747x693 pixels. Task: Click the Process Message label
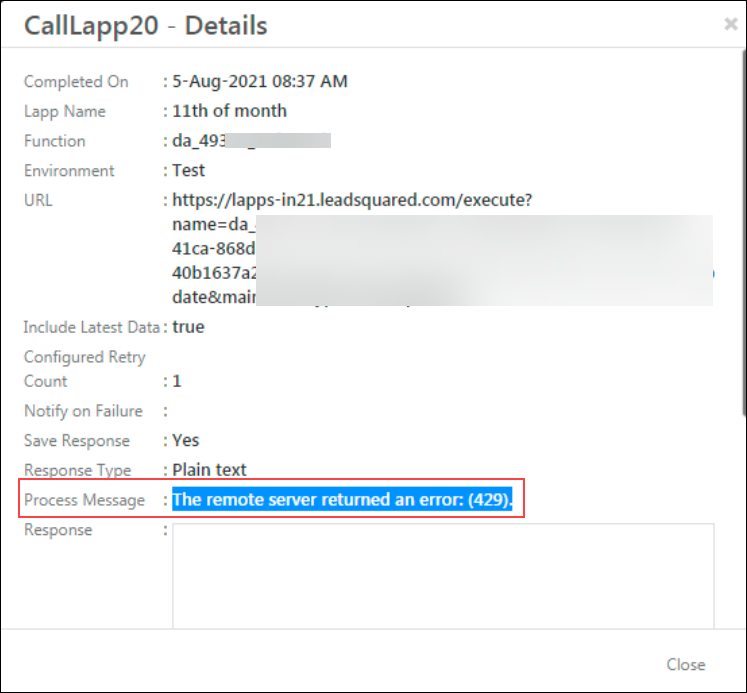pos(84,500)
